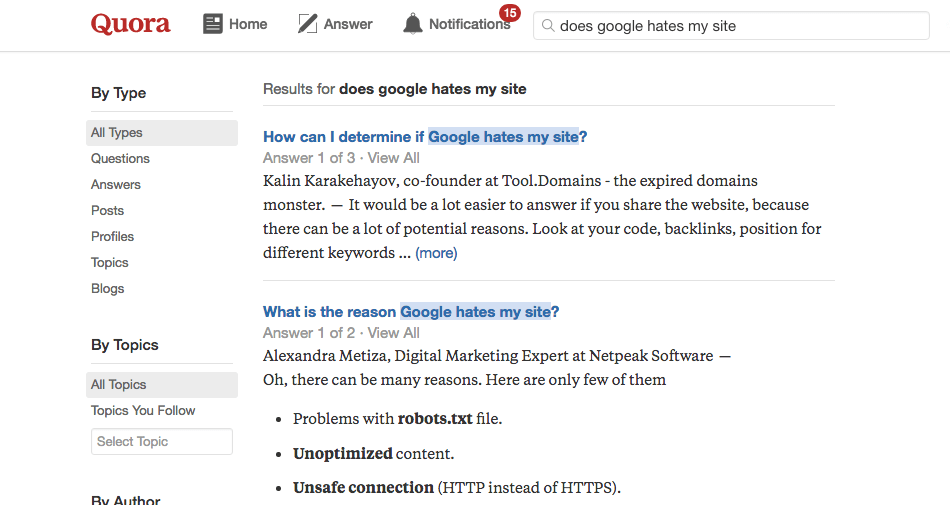Filter results by Questions
The height and width of the screenshot is (505, 950).
120,159
